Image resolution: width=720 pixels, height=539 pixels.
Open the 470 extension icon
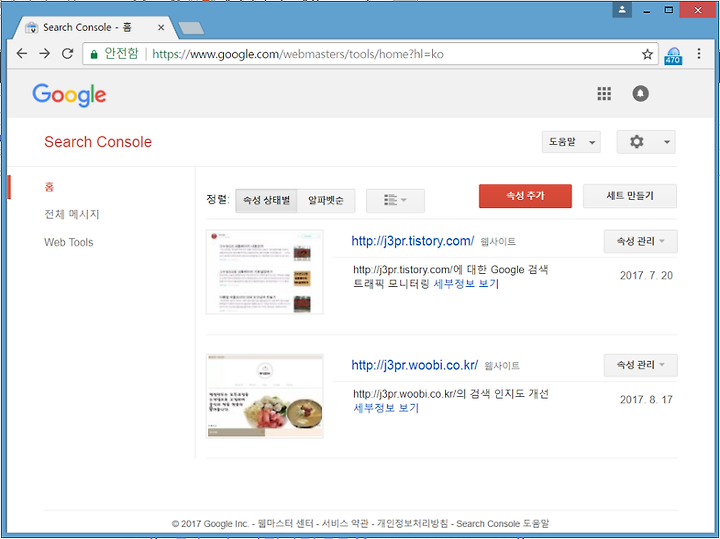click(x=673, y=55)
